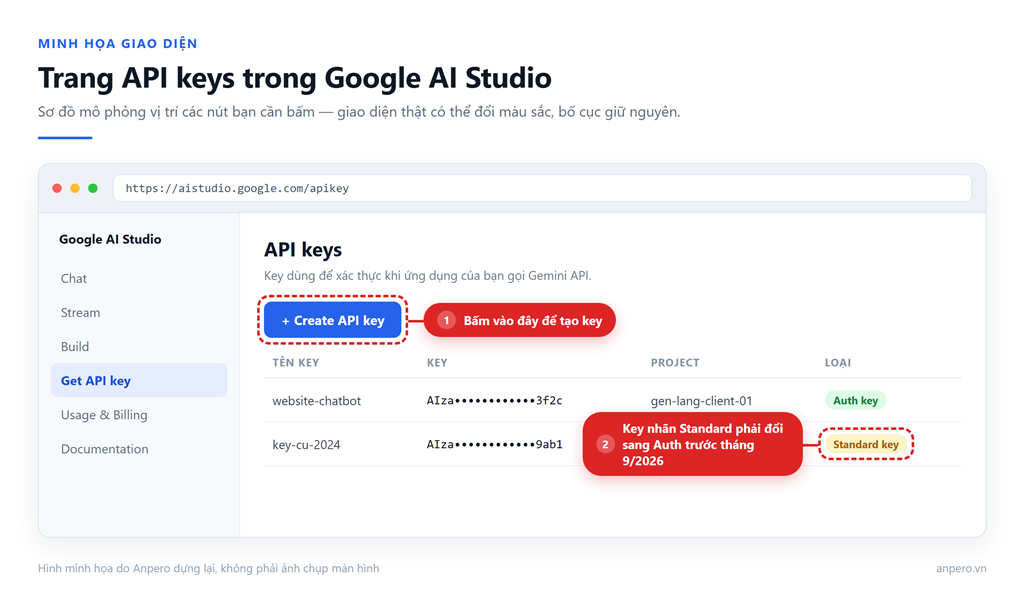This screenshot has width=1024, height=595.
Task: Select Build in the sidebar
Action: [75, 346]
